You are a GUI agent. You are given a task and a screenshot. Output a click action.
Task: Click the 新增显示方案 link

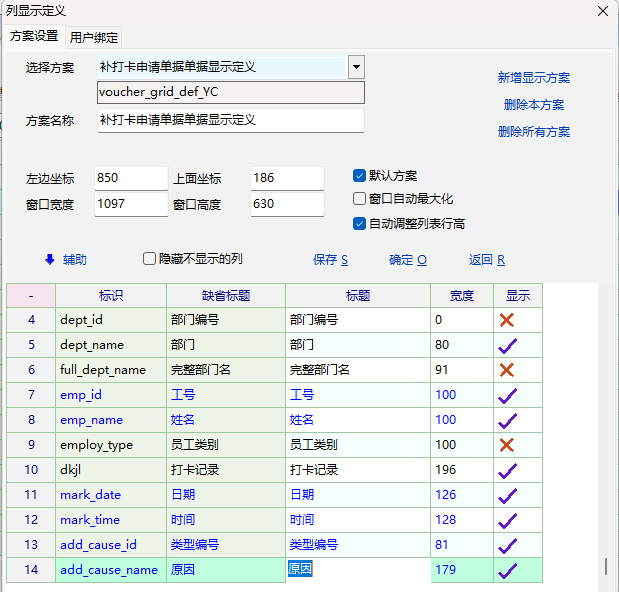[534, 78]
